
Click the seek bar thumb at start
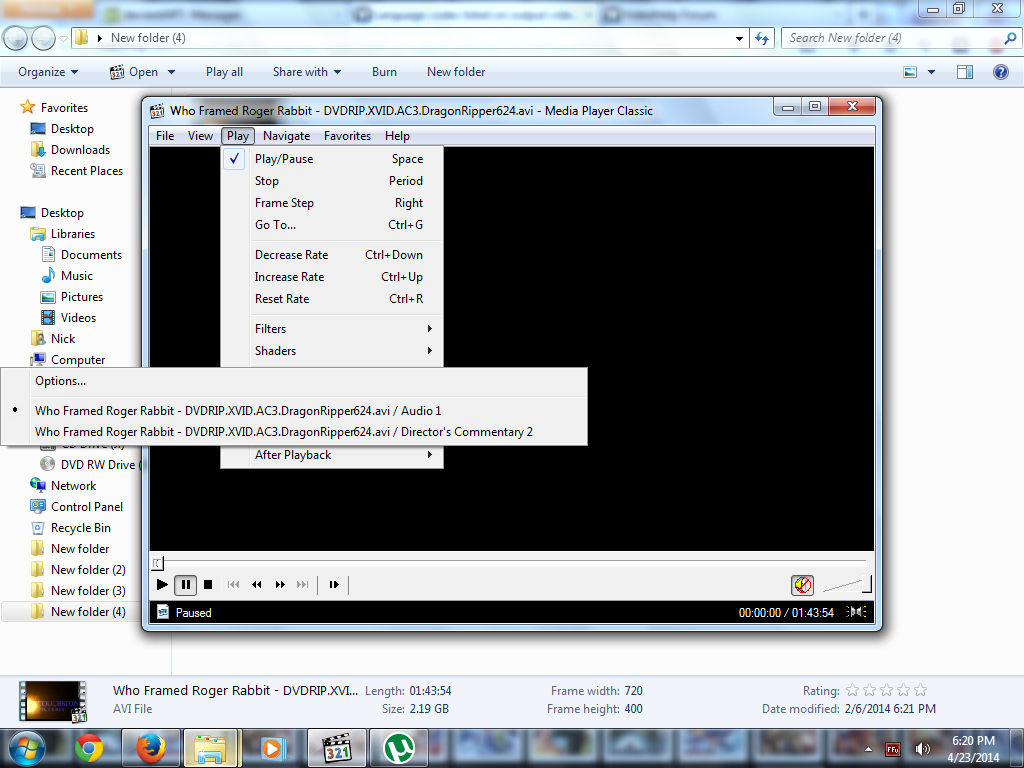157,562
